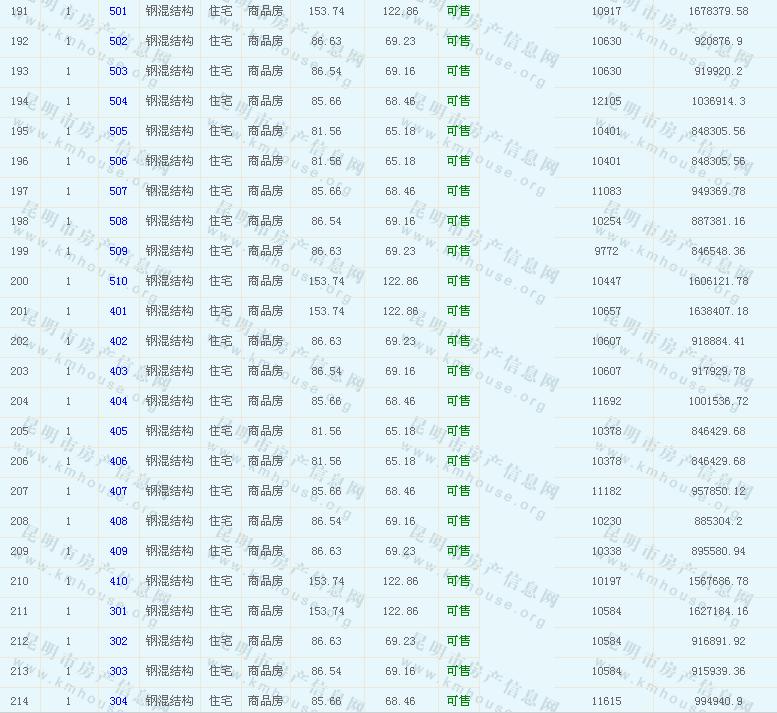This screenshot has height=713, width=777.
Task: Click room 408 link
Action: (x=118, y=521)
